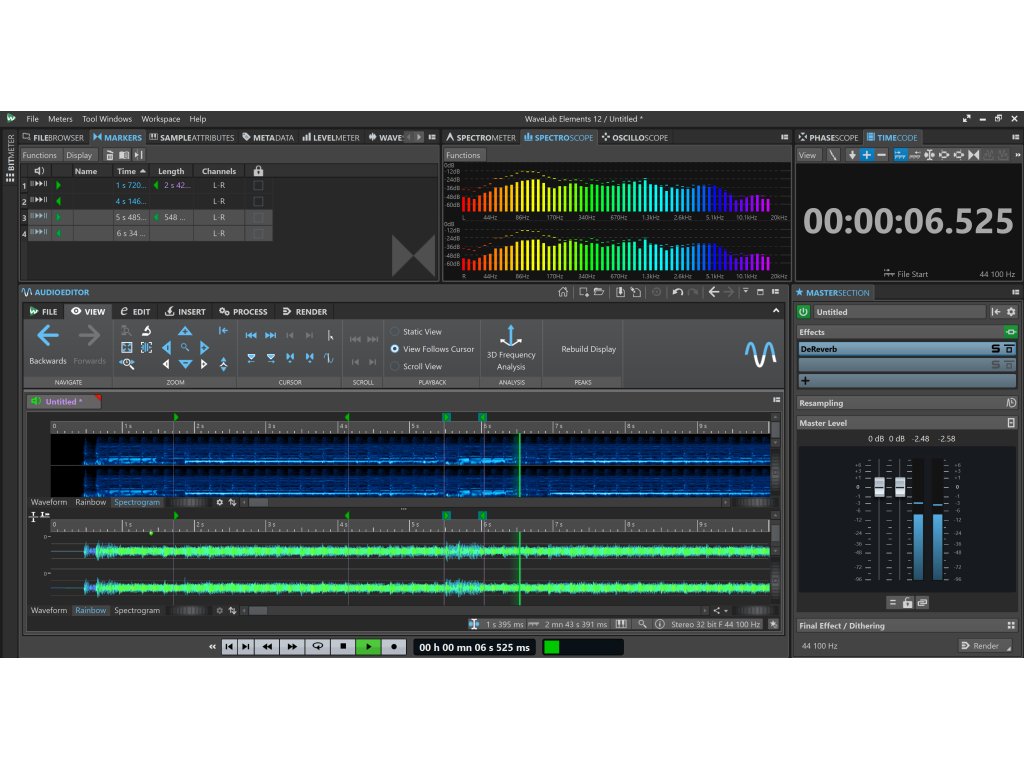This screenshot has height=768, width=1024.
Task: Open the Functions dropdown in Markers panel
Action: coord(40,155)
